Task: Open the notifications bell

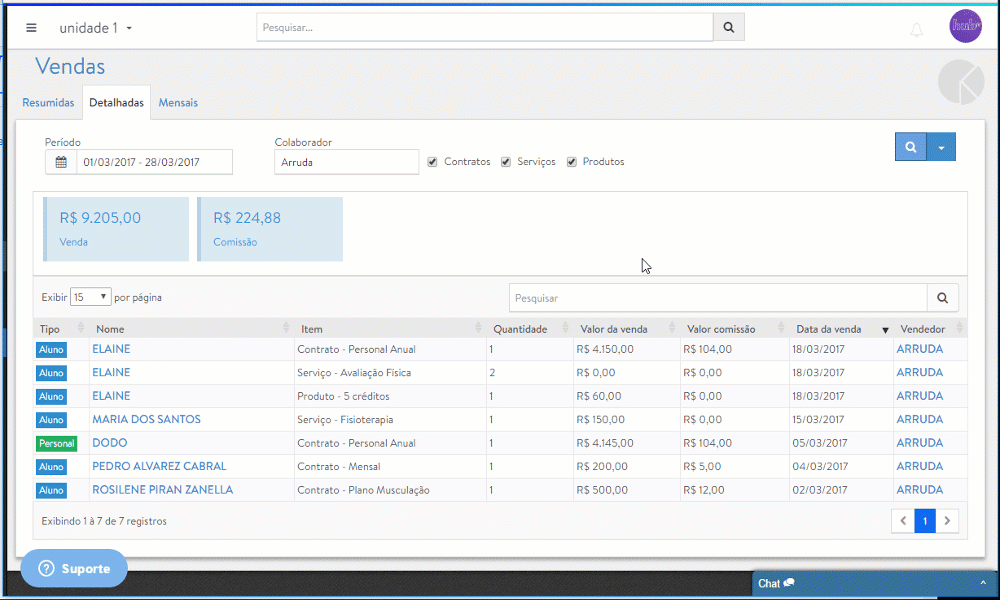Action: [x=916, y=30]
